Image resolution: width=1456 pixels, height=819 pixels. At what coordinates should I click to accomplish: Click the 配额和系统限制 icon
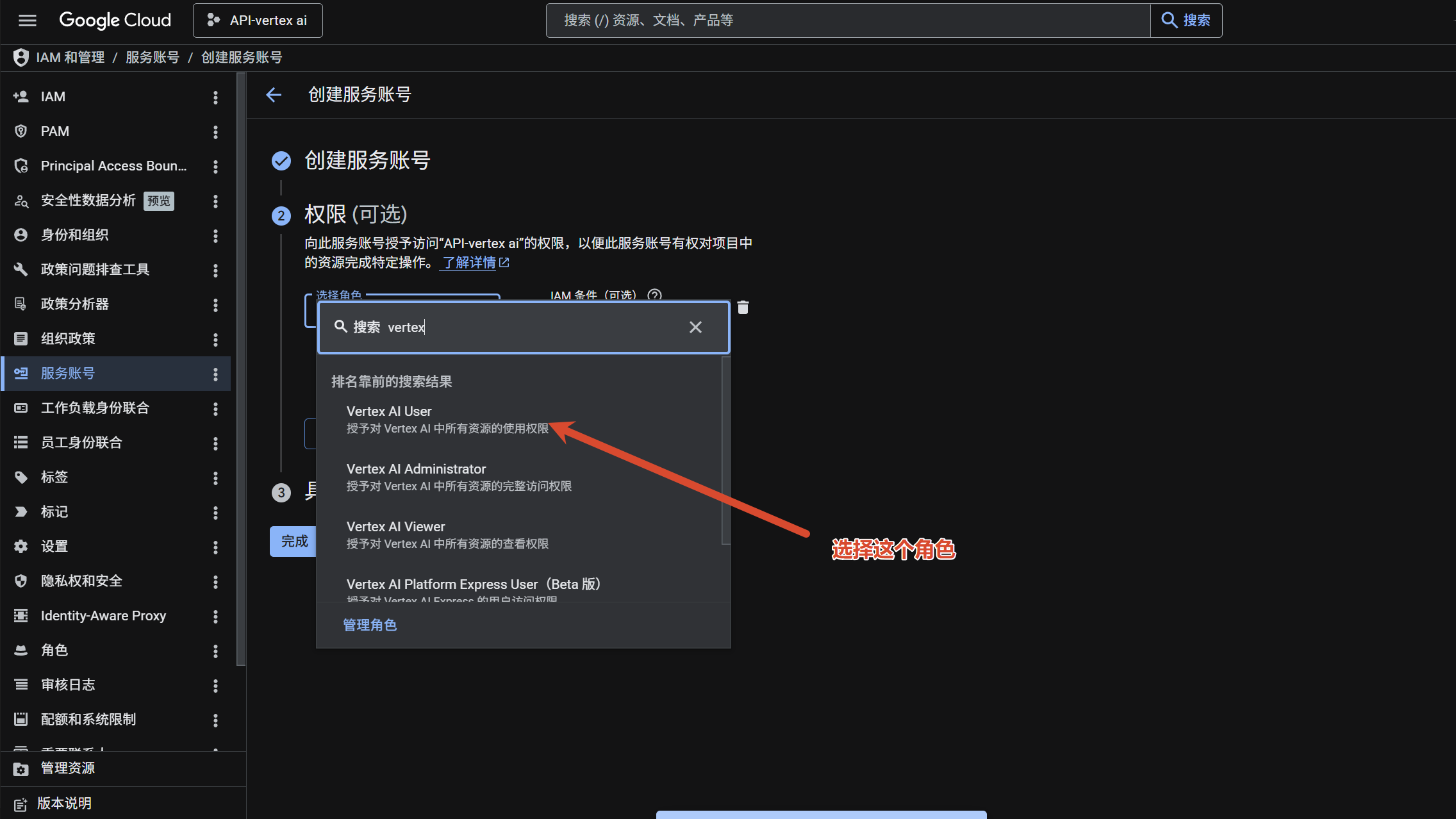pos(21,720)
